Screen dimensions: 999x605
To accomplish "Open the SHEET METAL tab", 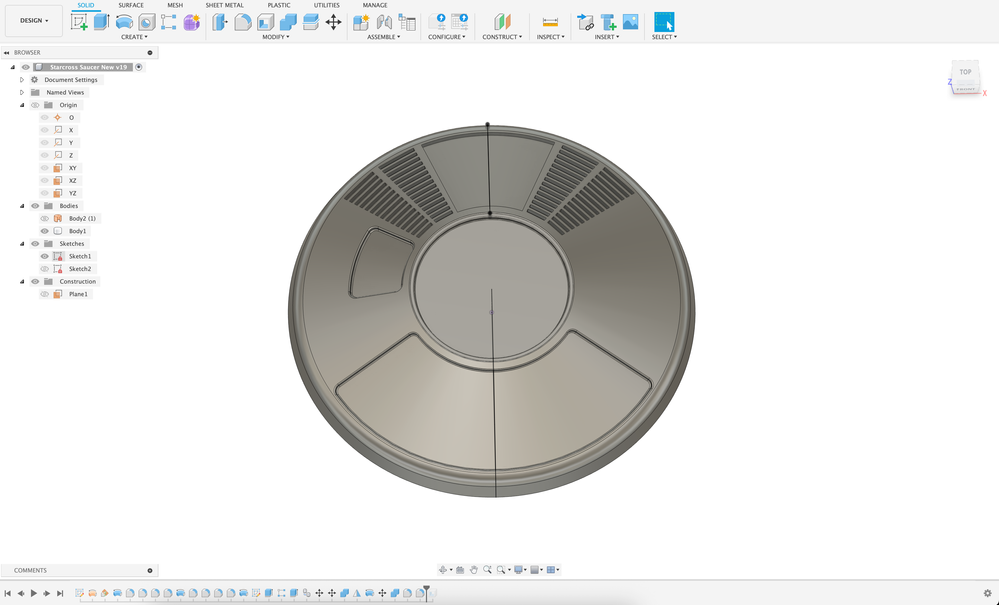I will [x=224, y=5].
